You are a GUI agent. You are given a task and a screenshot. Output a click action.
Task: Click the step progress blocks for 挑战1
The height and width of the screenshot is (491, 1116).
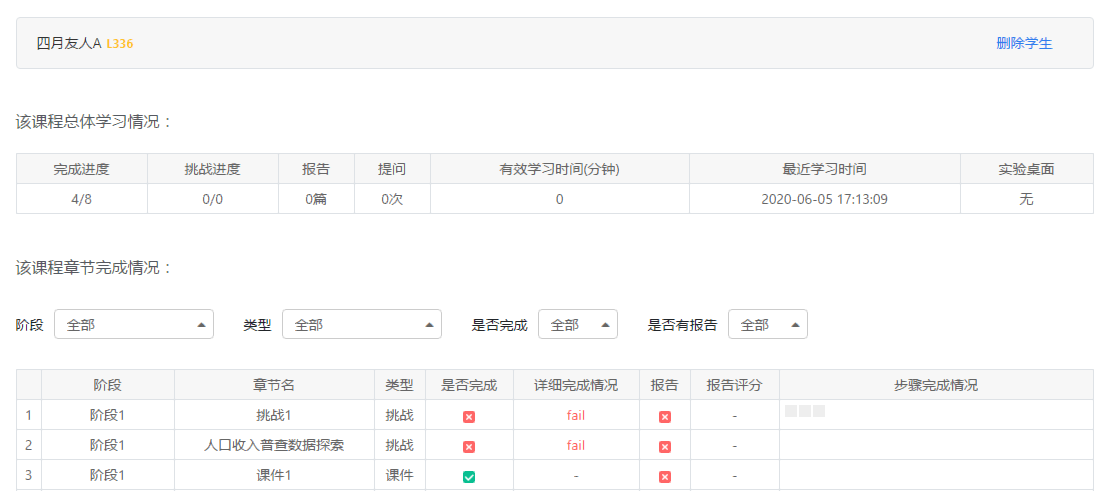point(805,411)
